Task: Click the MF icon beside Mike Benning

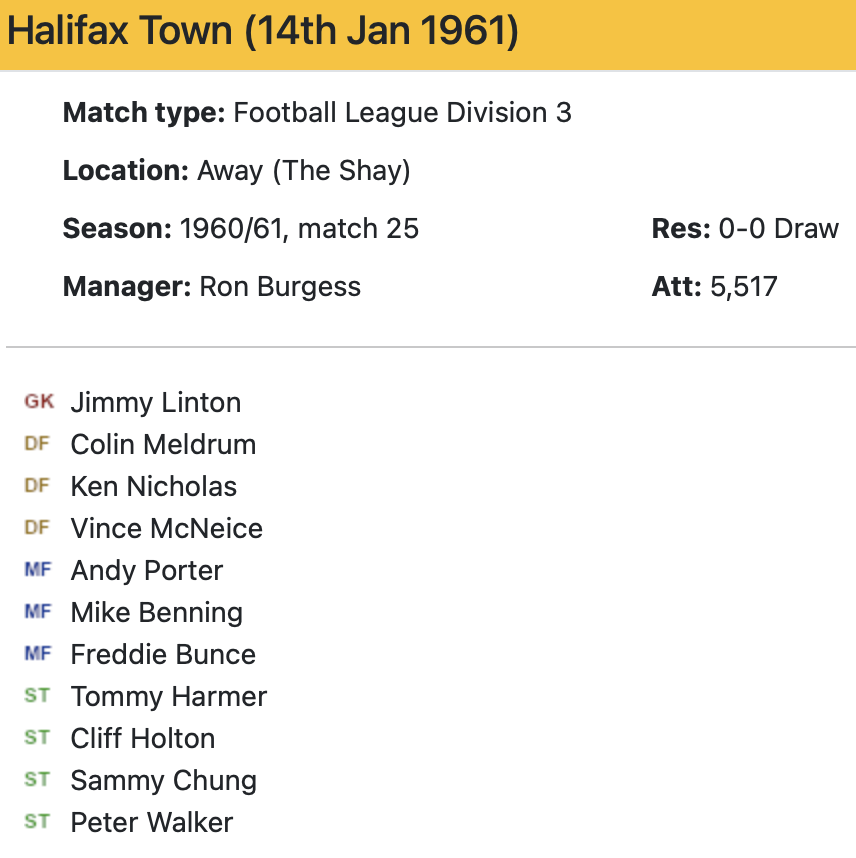Action: click(x=37, y=612)
